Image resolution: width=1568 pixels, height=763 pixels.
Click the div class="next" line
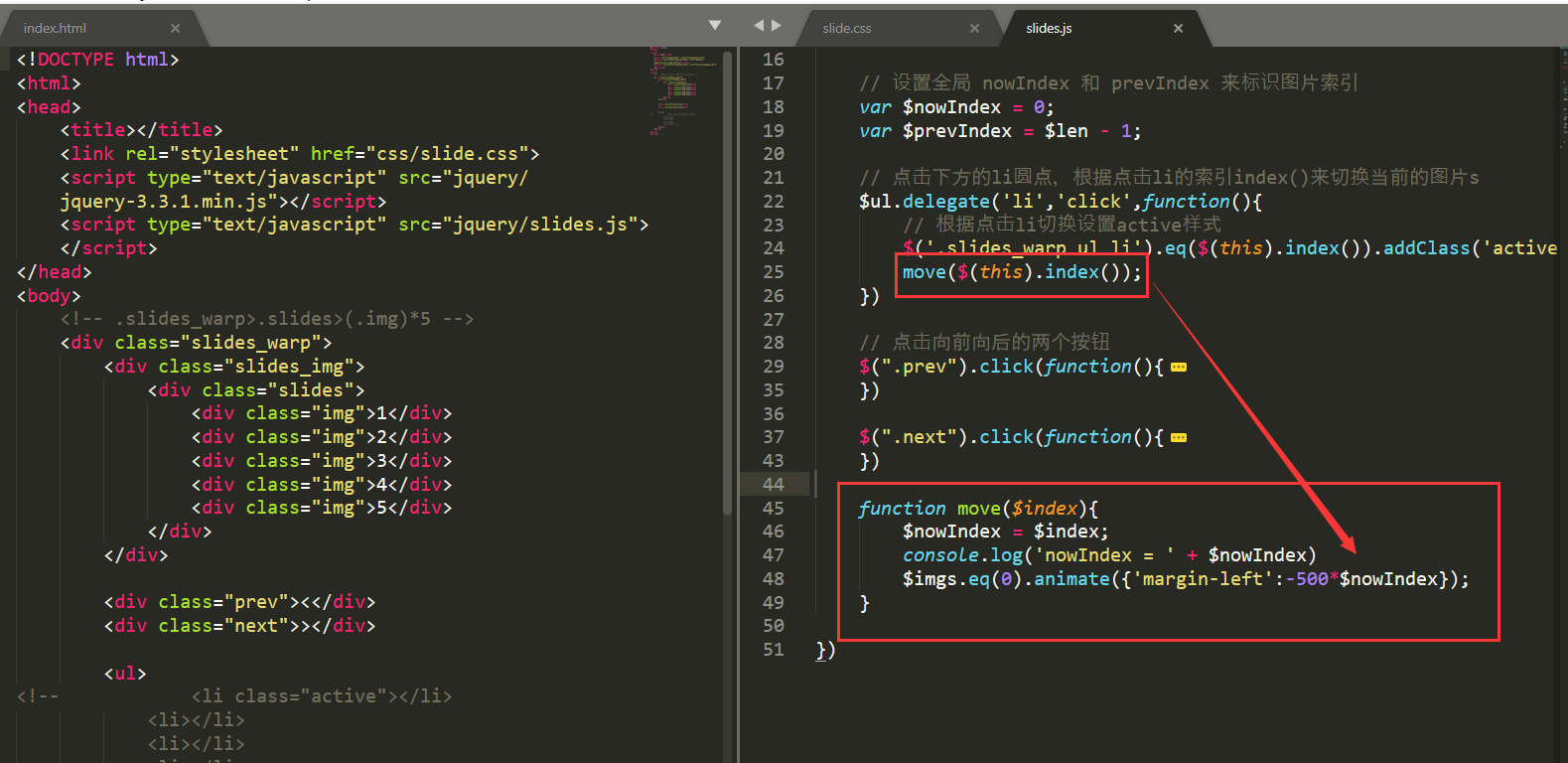pyautogui.click(x=239, y=626)
